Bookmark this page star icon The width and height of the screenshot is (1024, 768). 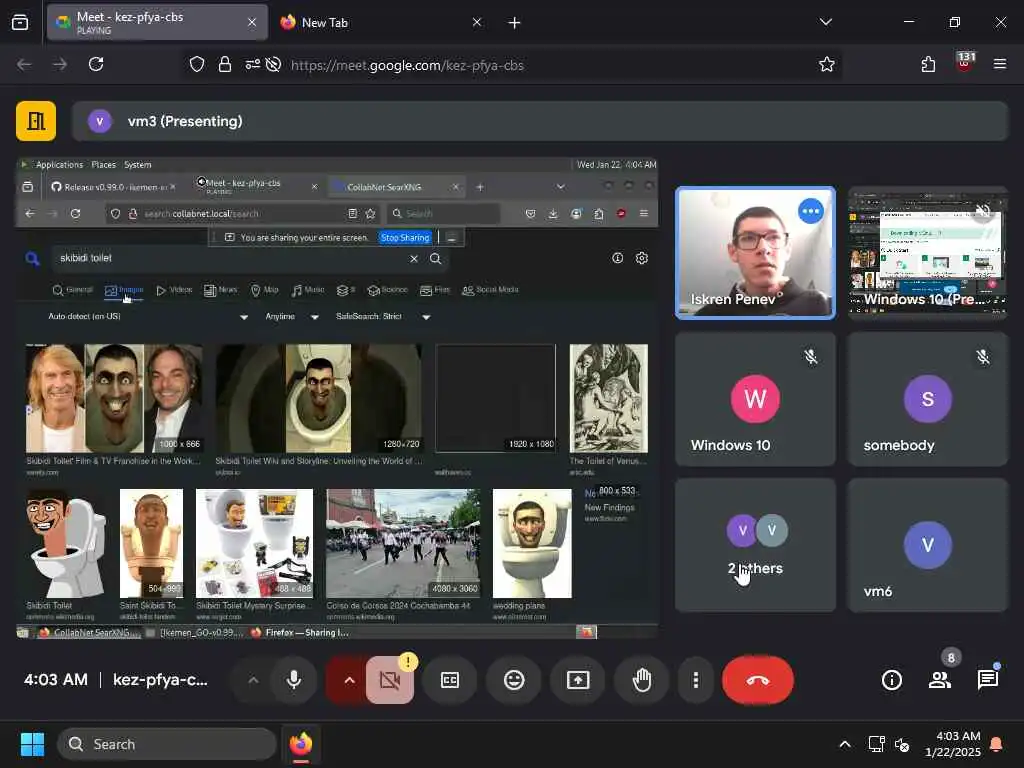826,64
